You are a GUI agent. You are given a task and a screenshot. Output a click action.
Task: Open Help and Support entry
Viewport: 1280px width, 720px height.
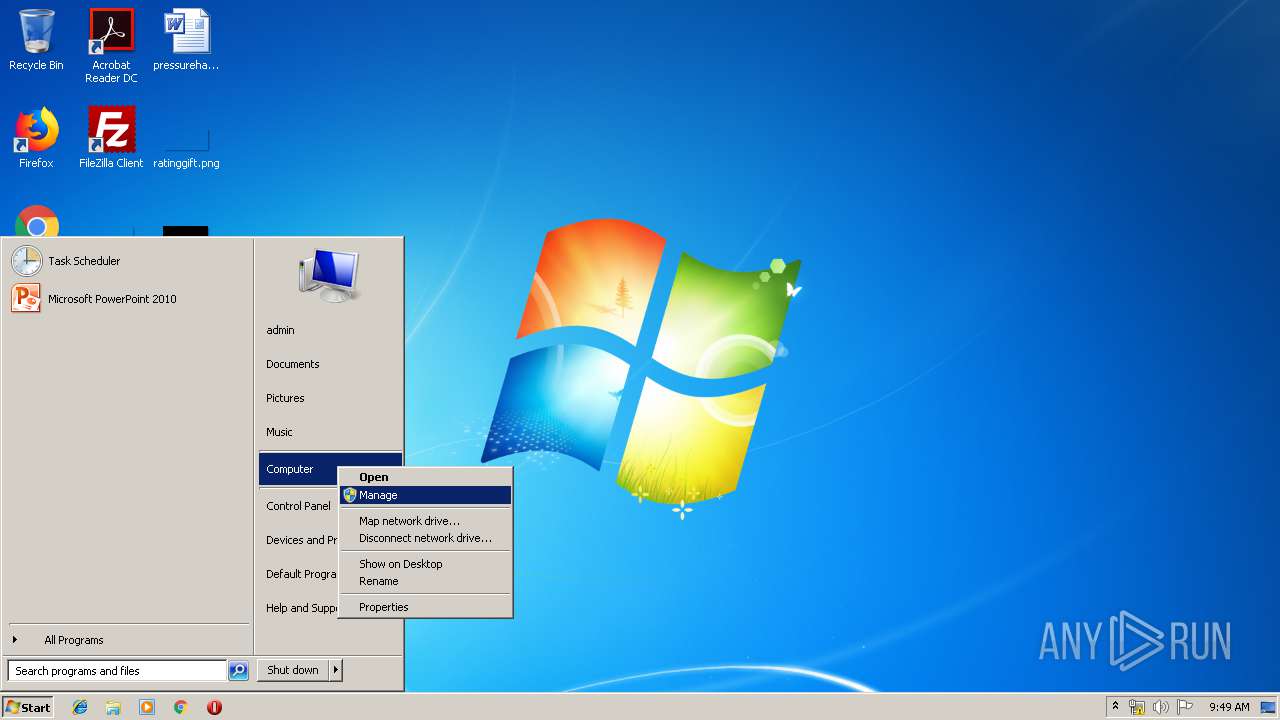299,608
